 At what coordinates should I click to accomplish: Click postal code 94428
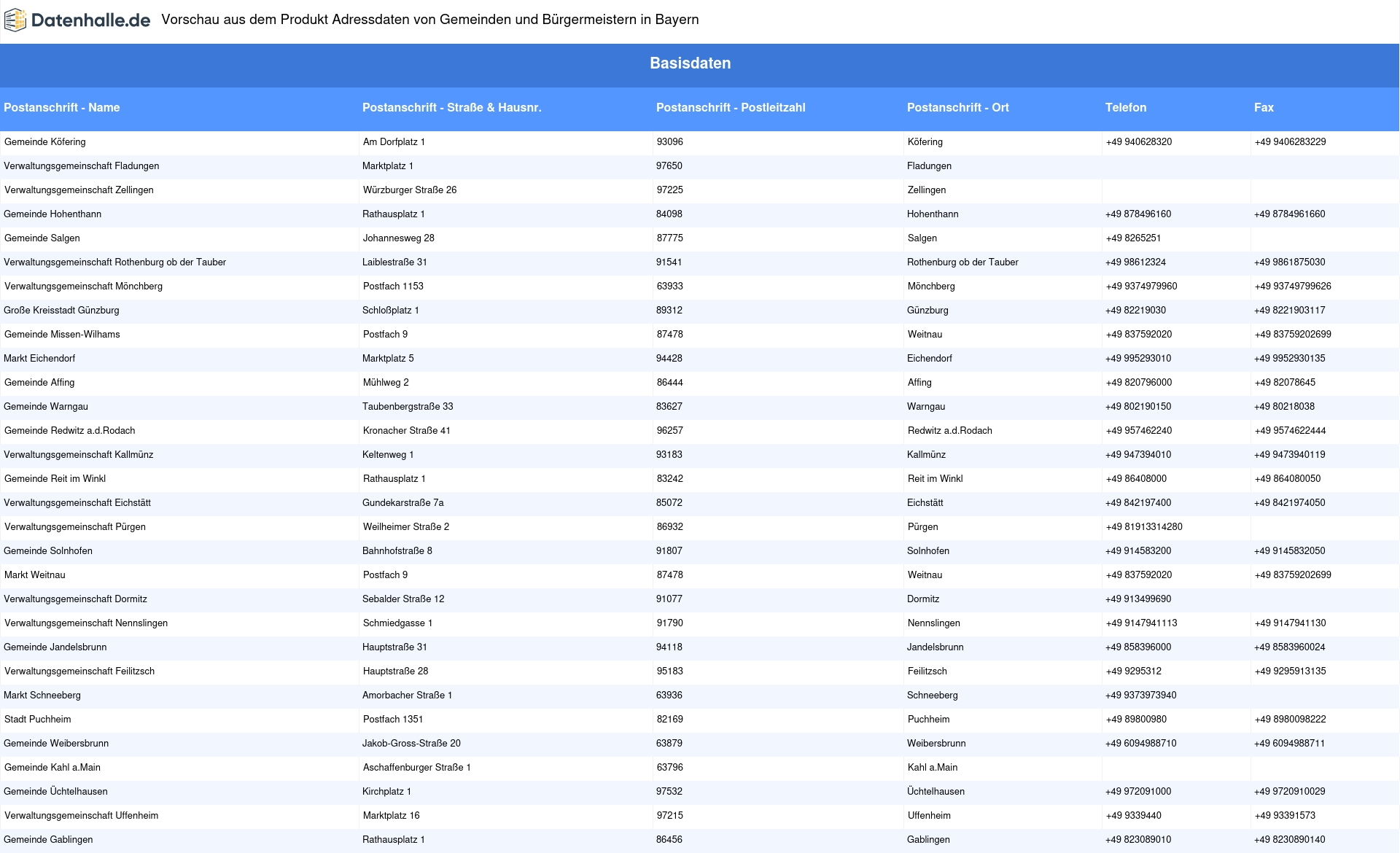click(669, 359)
